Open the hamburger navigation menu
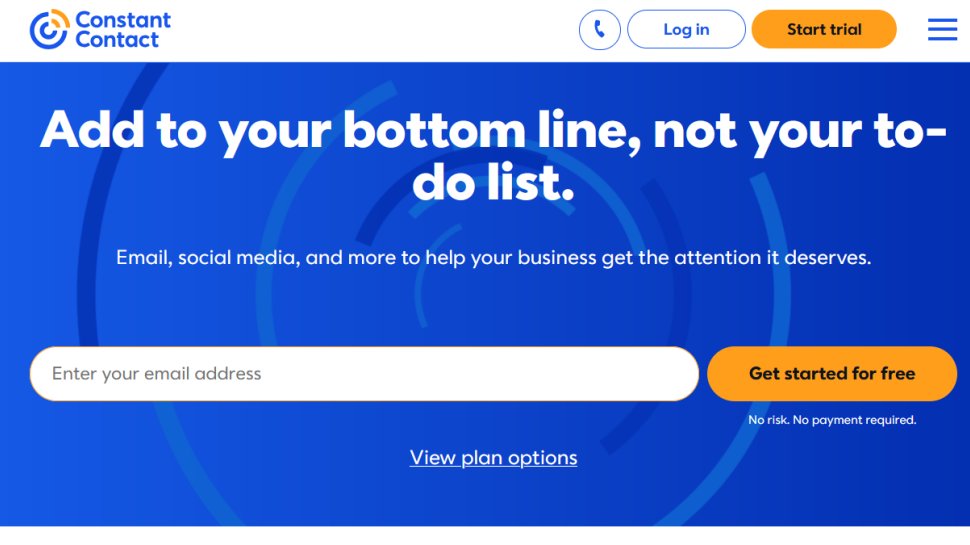The image size is (970, 545). coord(942,29)
